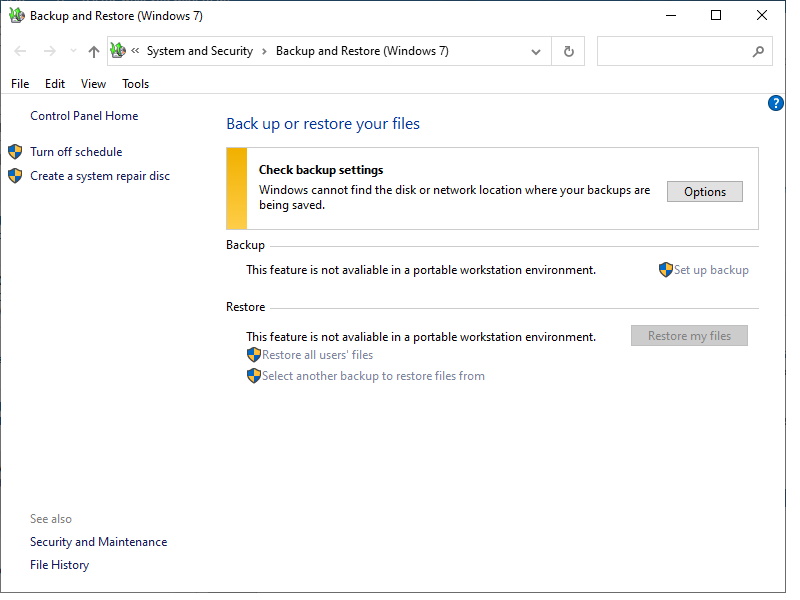The image size is (800, 600).
Task: Open Help via the blue question mark icon
Action: pos(776,104)
